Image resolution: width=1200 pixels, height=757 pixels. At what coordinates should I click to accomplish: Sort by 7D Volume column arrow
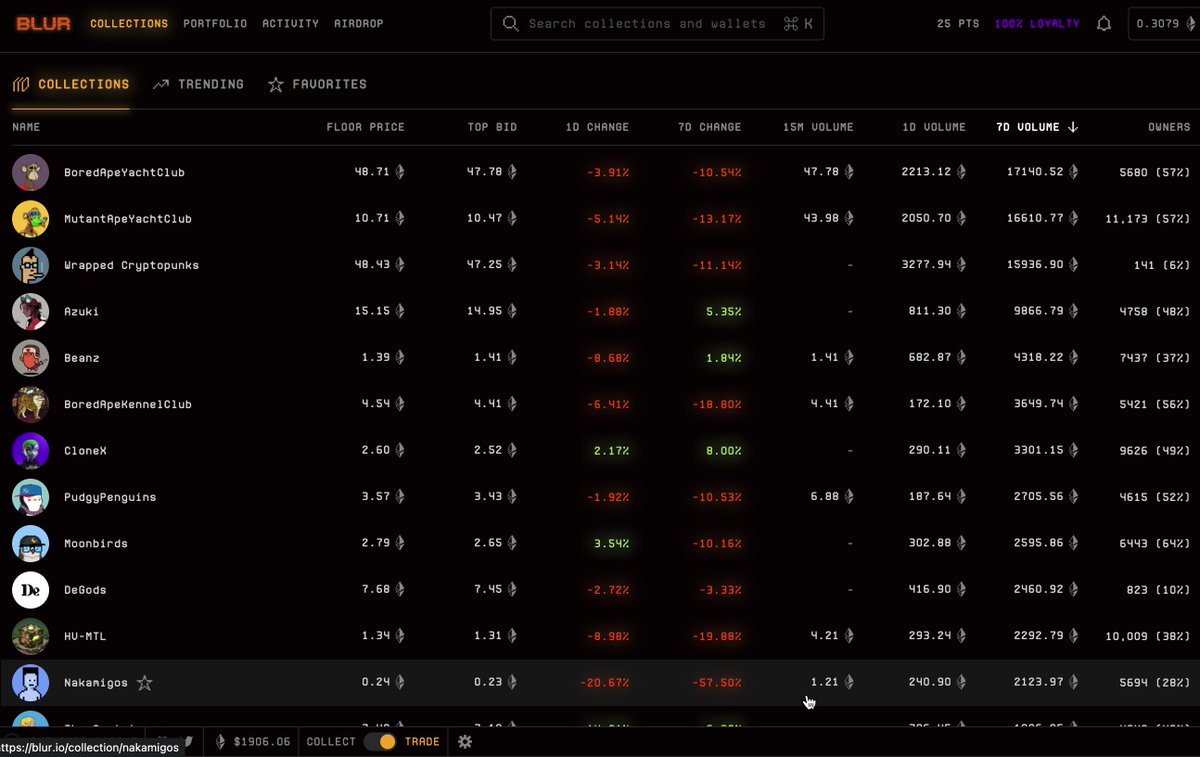point(1073,127)
